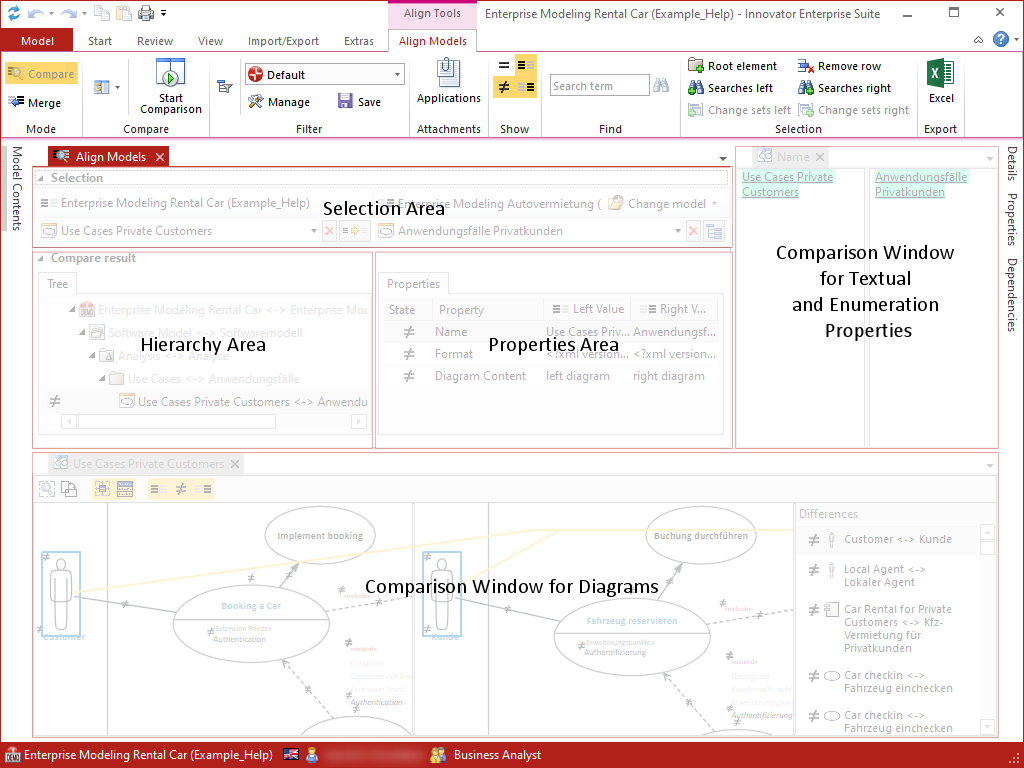
Task: Save the current filter
Action: pyautogui.click(x=359, y=102)
